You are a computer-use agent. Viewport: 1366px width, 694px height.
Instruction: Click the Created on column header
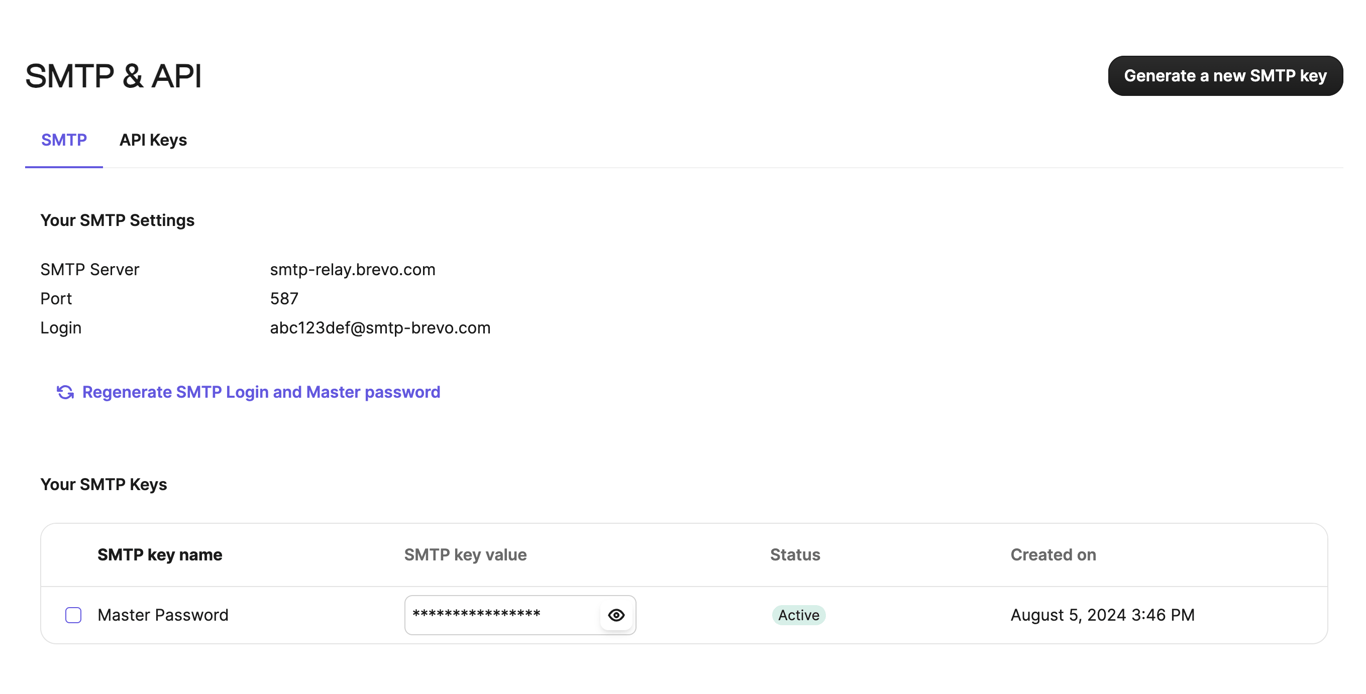[1053, 555]
